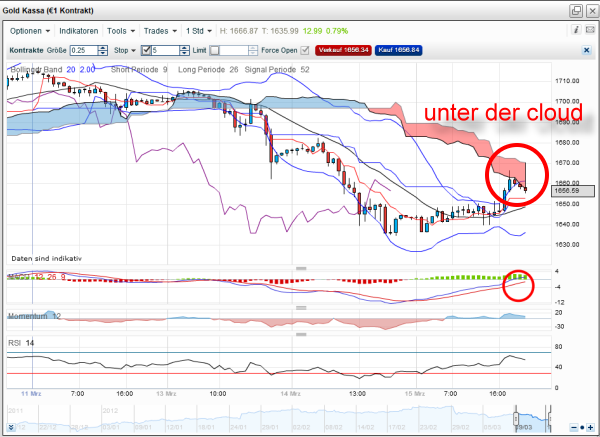Restore the Gold Kassa window size

[x=576, y=11]
